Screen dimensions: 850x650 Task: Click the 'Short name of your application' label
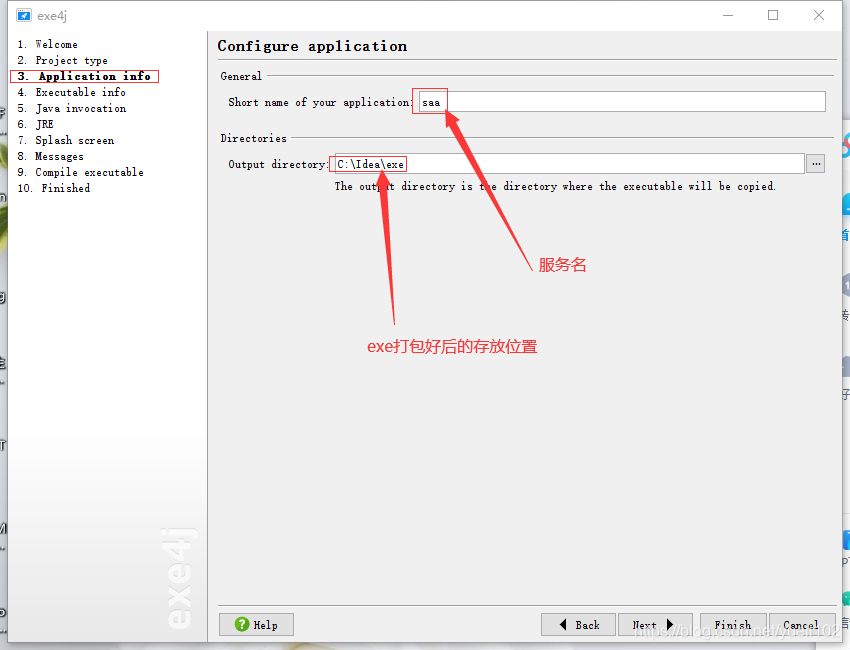320,102
